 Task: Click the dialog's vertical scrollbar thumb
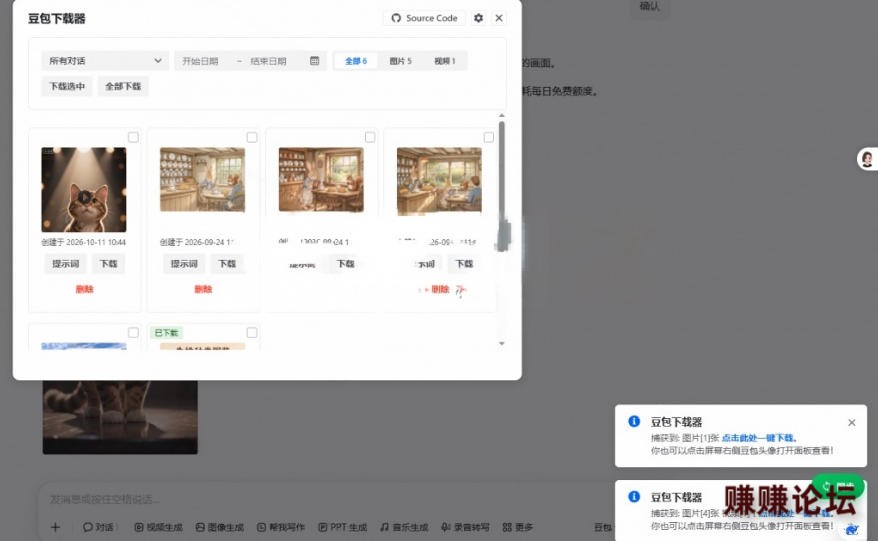click(x=502, y=185)
